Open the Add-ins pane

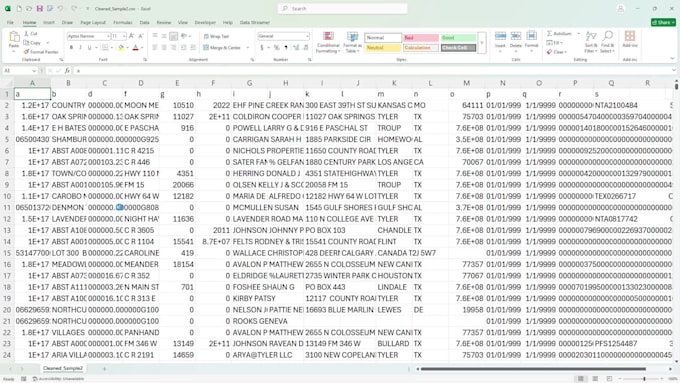[630, 39]
